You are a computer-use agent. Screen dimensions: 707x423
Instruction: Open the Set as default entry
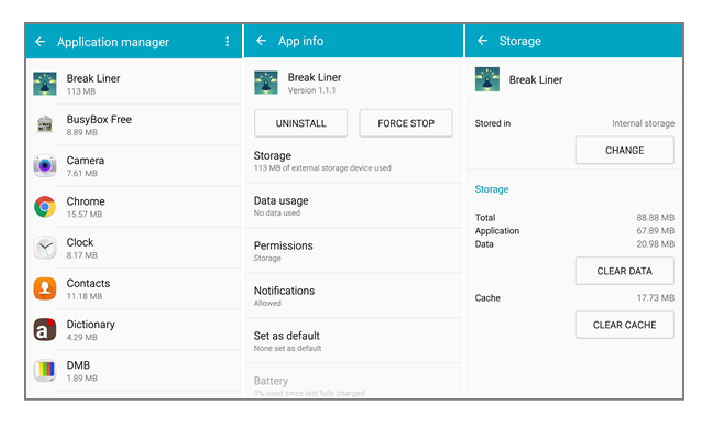click(354, 341)
